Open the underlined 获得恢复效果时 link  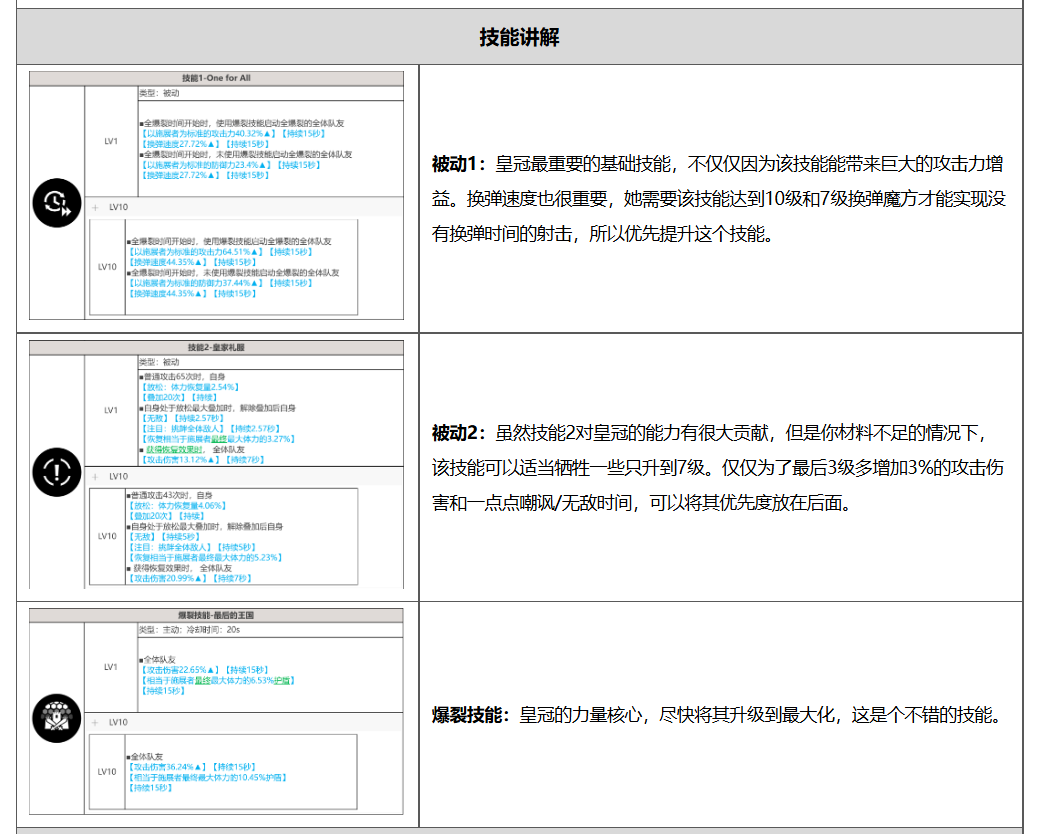point(176,449)
